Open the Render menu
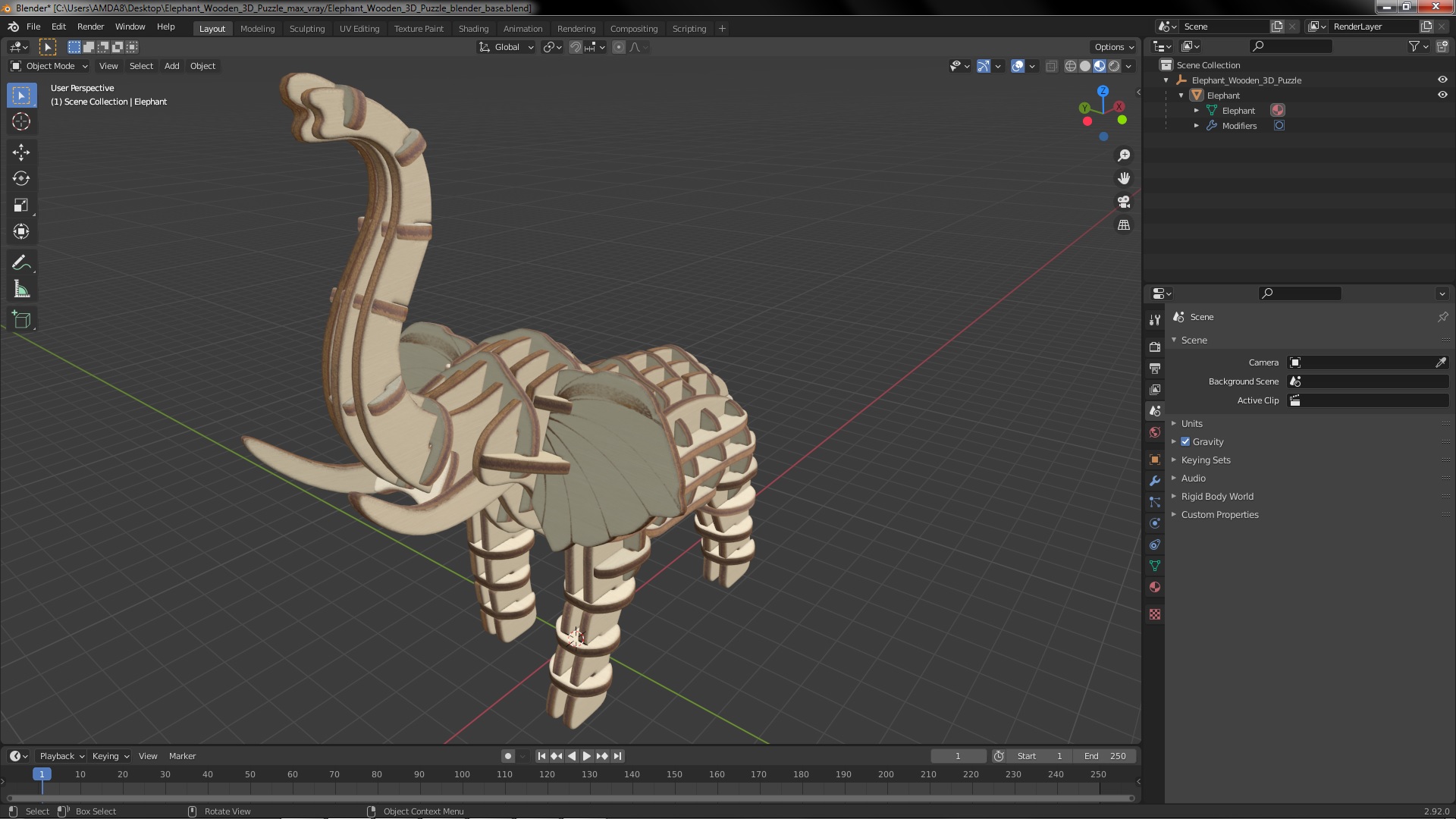 click(x=90, y=27)
